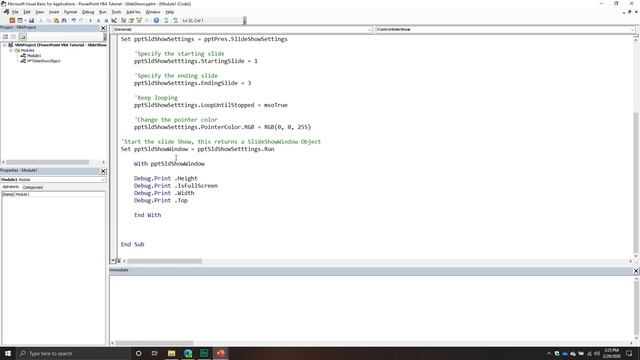Click the 'With pptSldShowWindow' code line
The height and width of the screenshot is (360, 640).
click(x=169, y=164)
